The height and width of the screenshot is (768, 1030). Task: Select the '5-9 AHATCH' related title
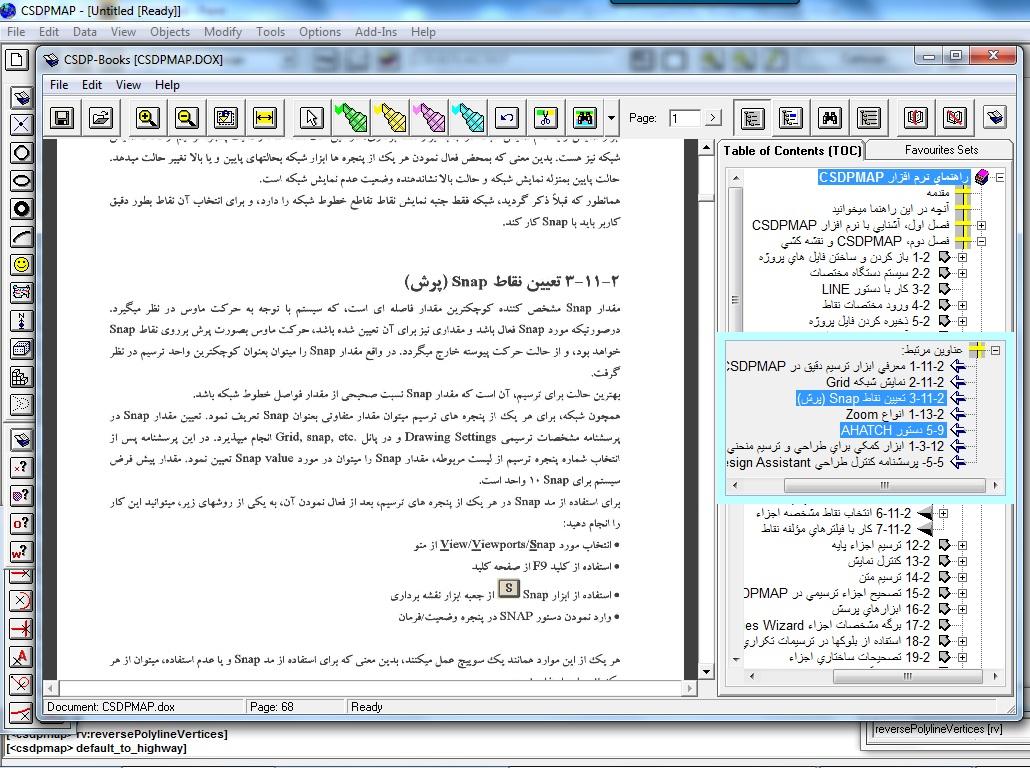tap(893, 430)
